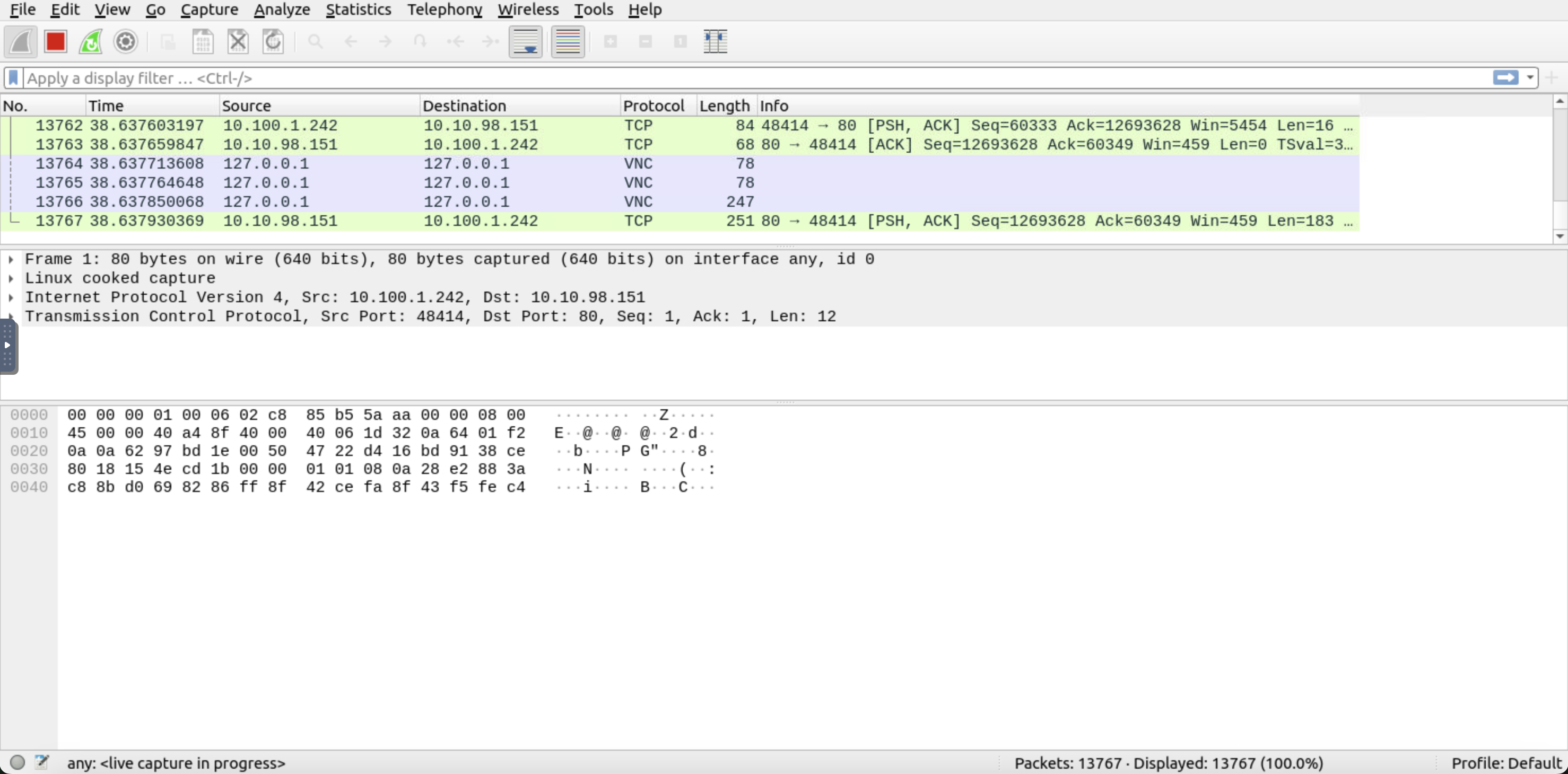
Task: Open the Wireless menu
Action: click(x=528, y=10)
